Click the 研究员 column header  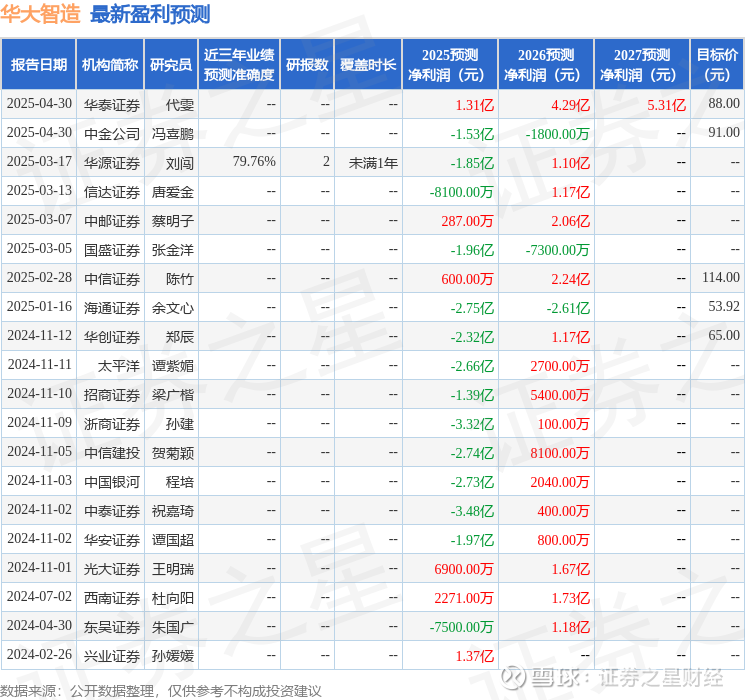click(171, 65)
